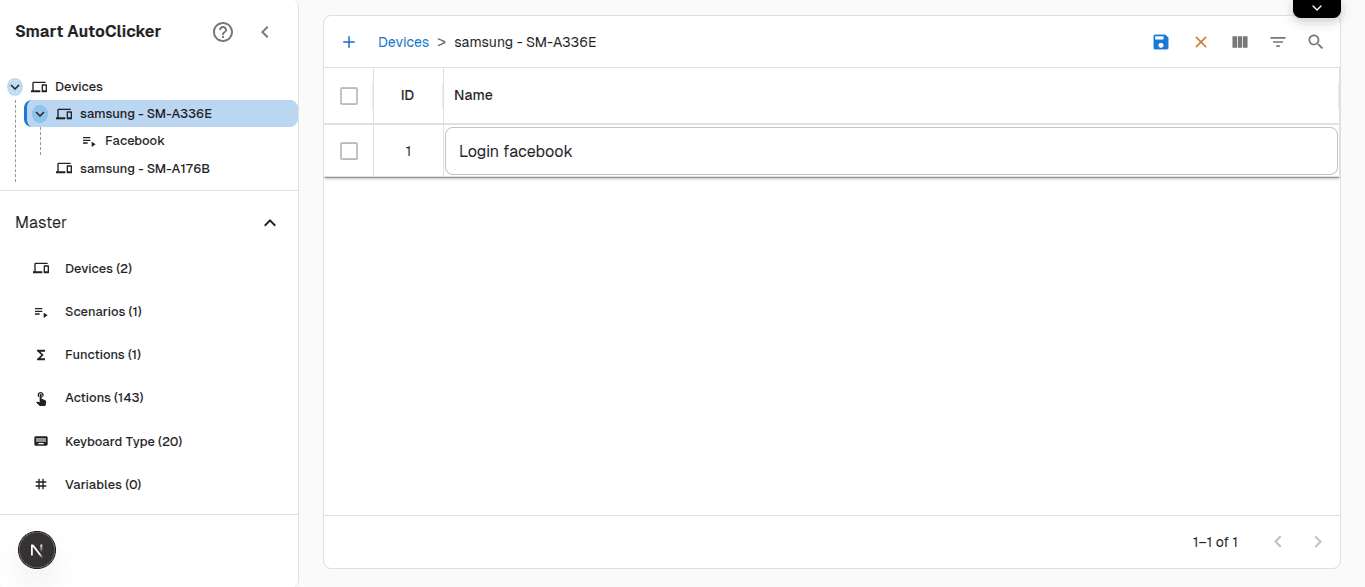Click the search magnifier icon

tap(1315, 42)
